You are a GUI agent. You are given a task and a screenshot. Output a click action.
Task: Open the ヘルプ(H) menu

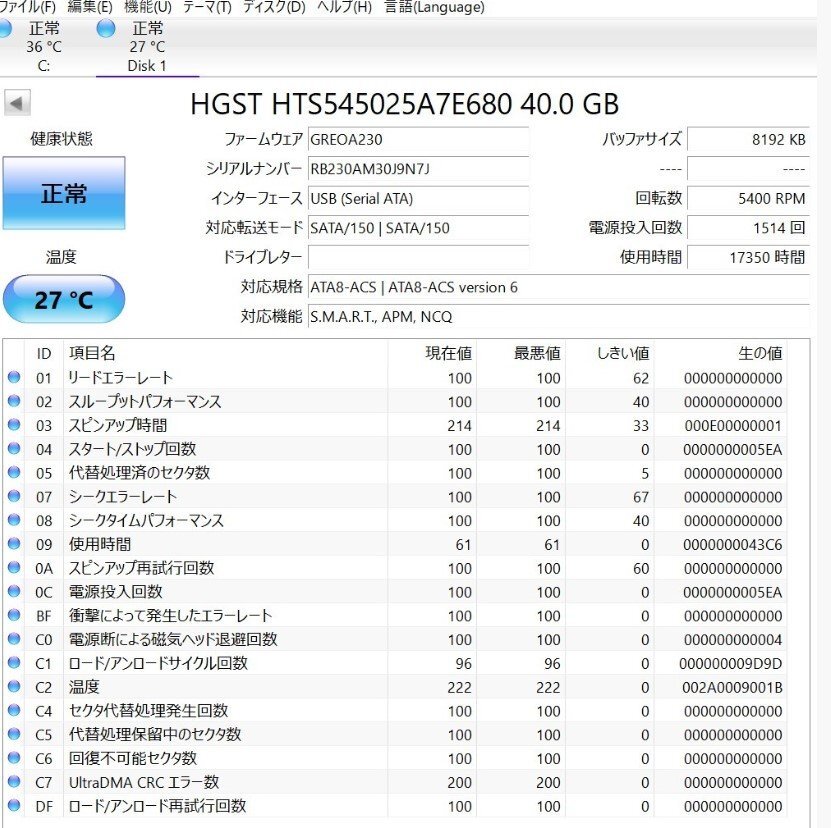pos(344,7)
